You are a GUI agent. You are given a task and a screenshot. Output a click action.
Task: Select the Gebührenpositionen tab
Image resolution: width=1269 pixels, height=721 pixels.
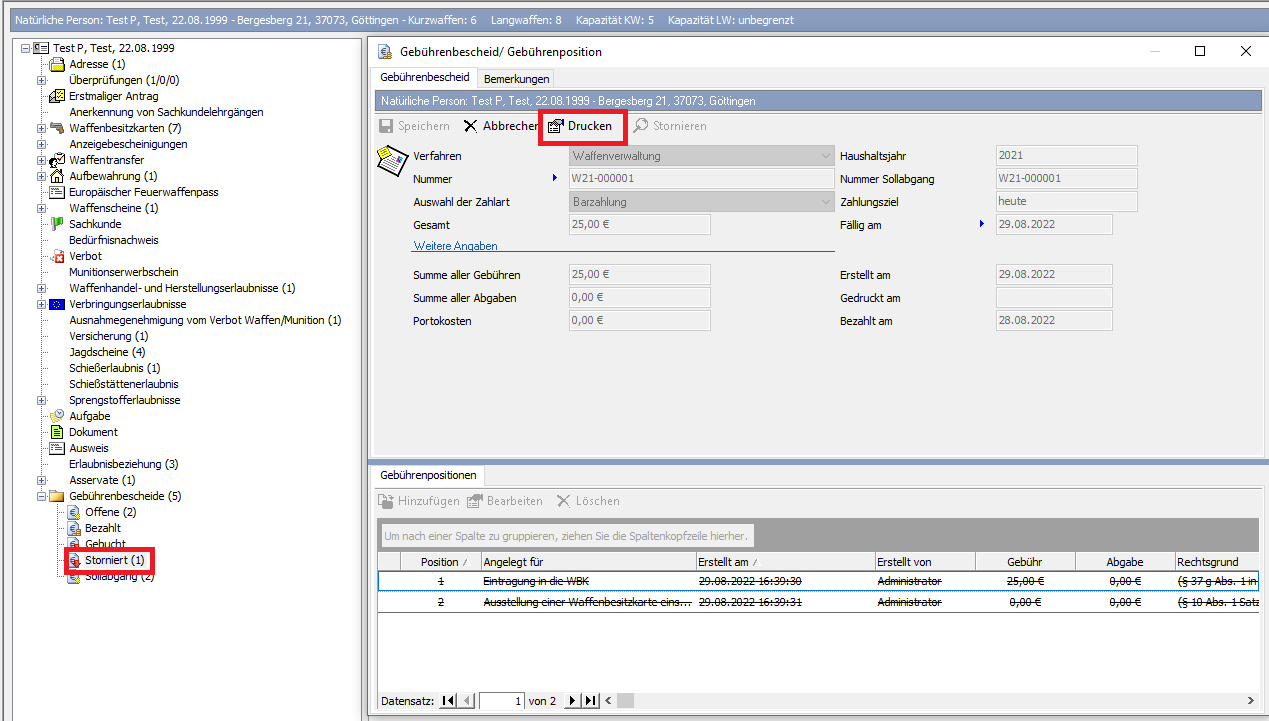coord(428,476)
